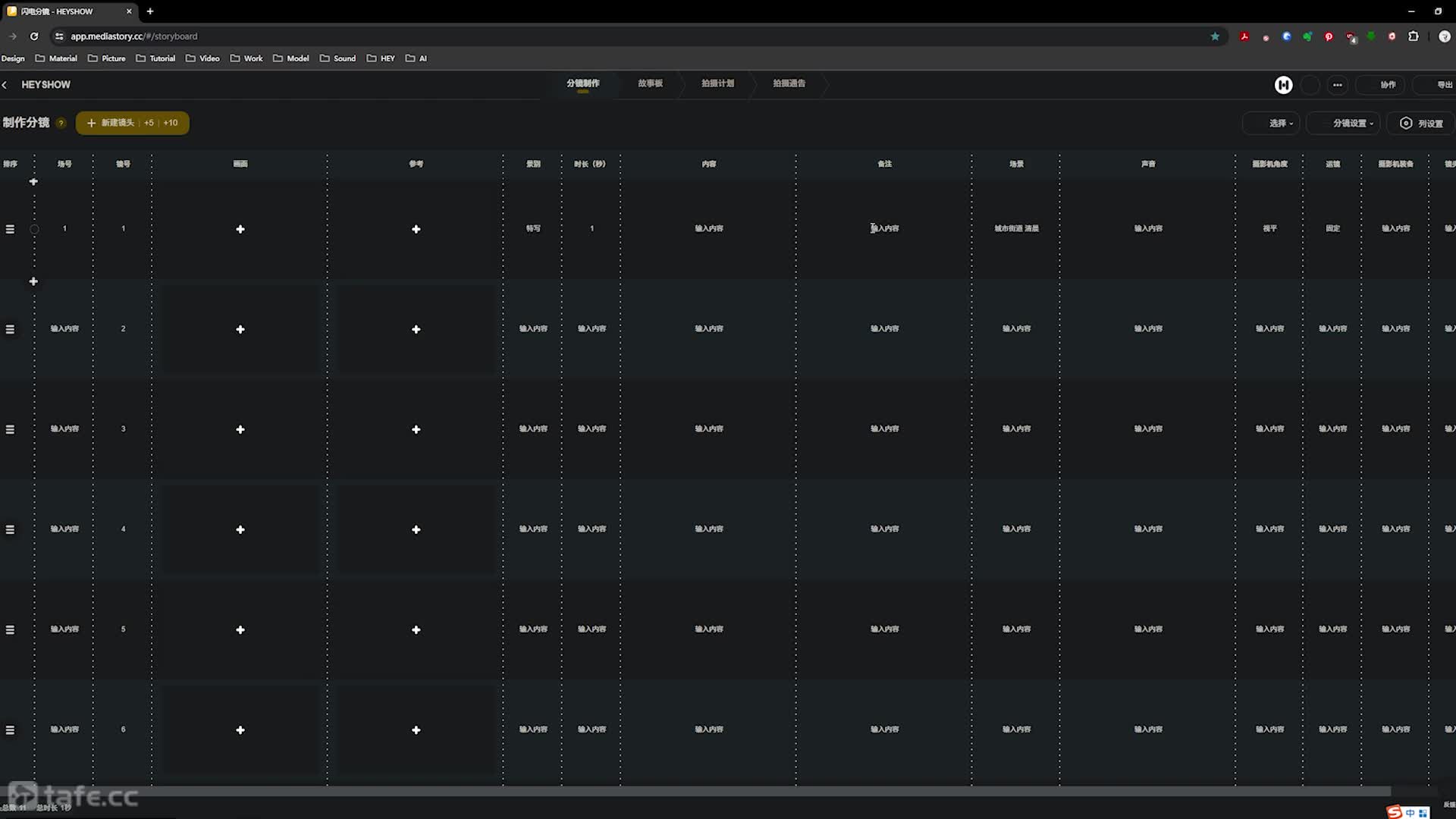The width and height of the screenshot is (1456, 819).
Task: Click the 场号 input in shot 2
Action: tap(64, 328)
